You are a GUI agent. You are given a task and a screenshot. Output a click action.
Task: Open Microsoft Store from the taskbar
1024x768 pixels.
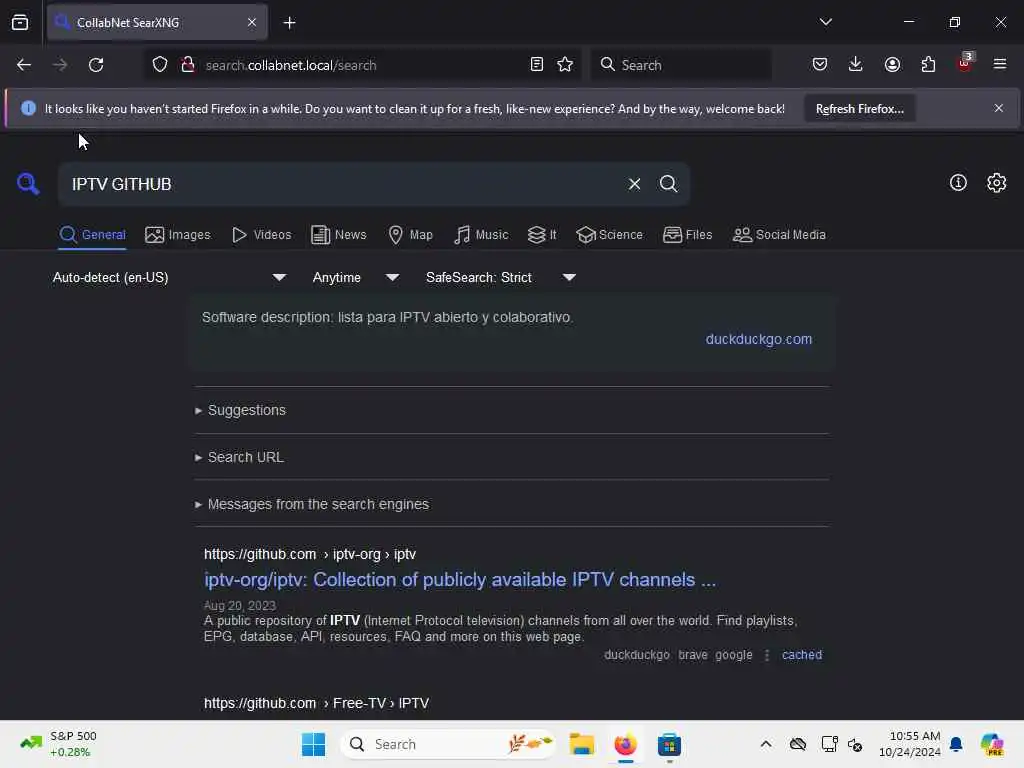coord(669,744)
